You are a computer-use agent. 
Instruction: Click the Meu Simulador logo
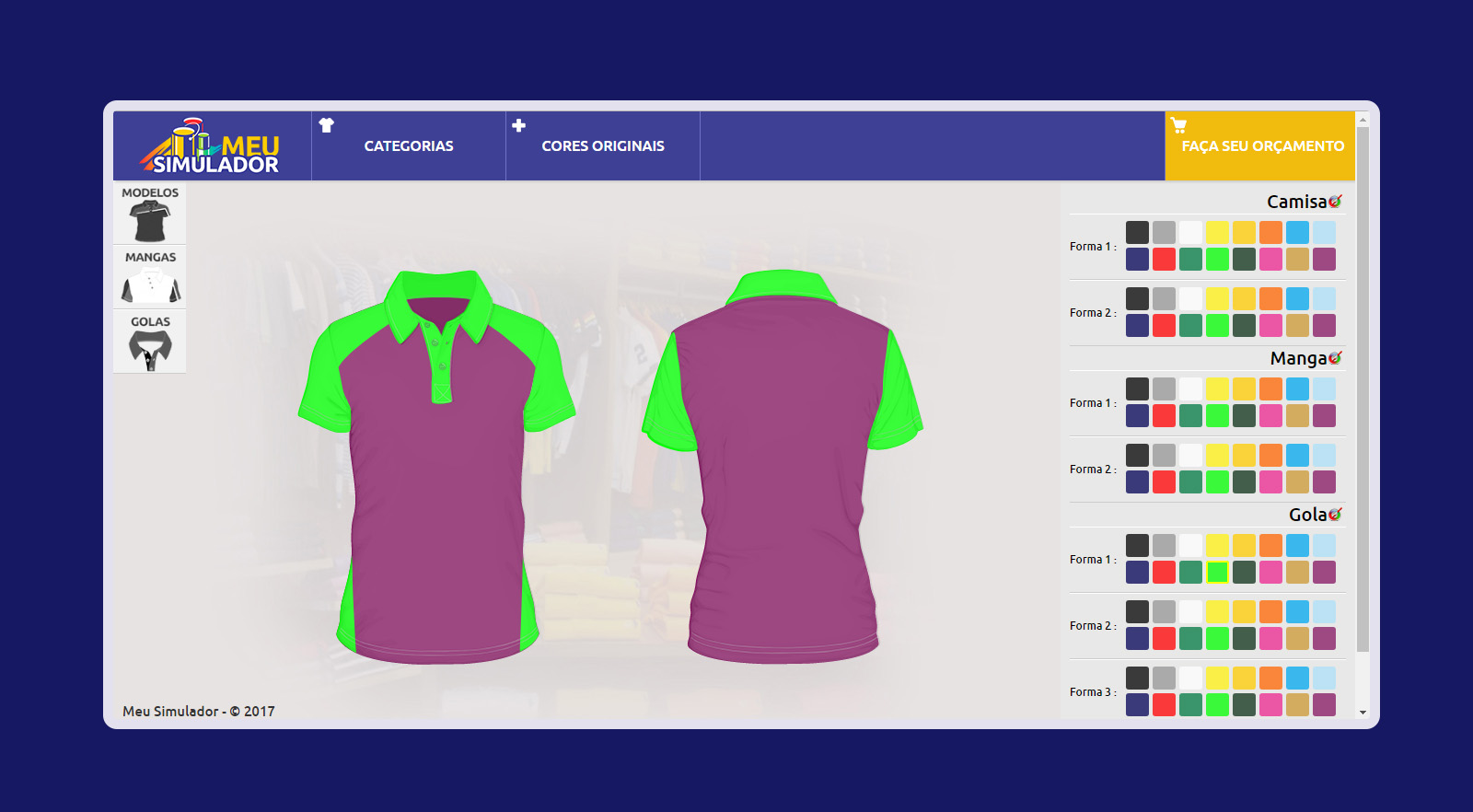click(211, 146)
